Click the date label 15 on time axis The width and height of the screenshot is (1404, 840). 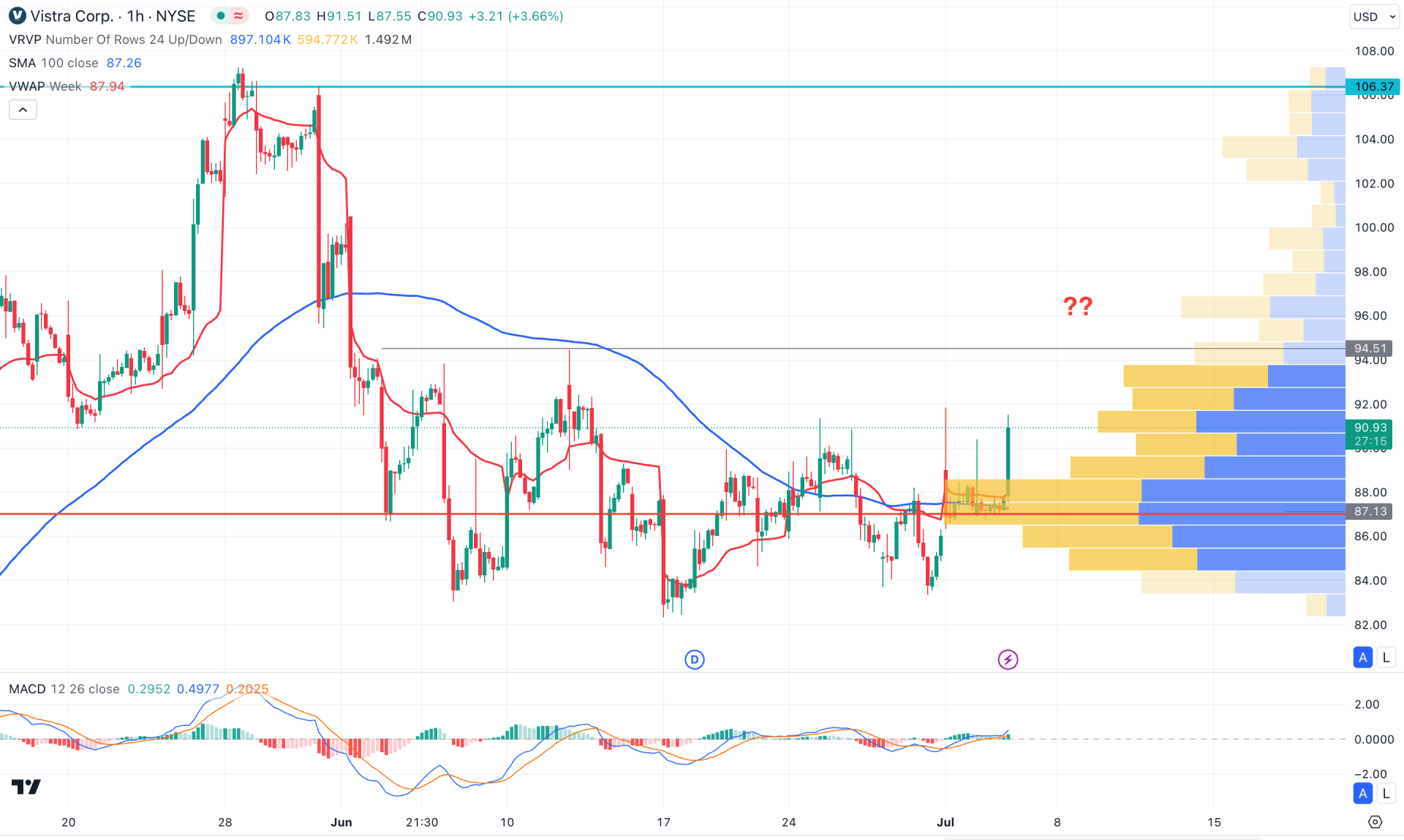1214,822
